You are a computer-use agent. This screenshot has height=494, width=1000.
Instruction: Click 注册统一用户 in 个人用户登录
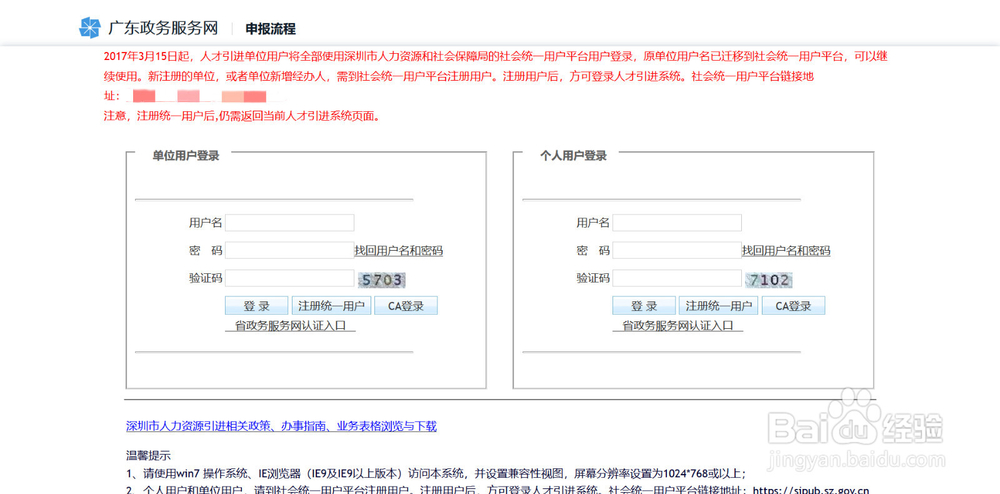(719, 306)
